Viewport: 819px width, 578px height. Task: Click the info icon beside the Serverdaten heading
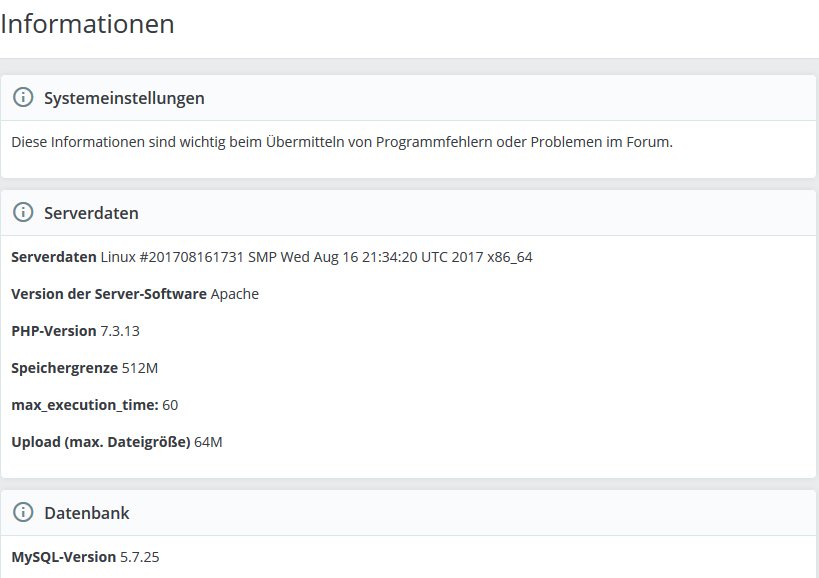23,213
